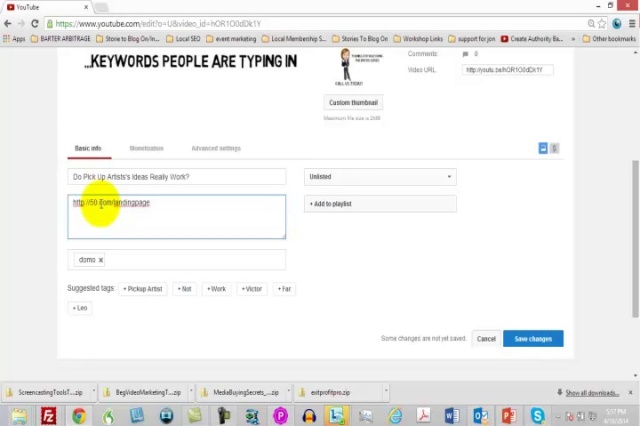Open the support for jon bookmark folder

(x=471, y=39)
